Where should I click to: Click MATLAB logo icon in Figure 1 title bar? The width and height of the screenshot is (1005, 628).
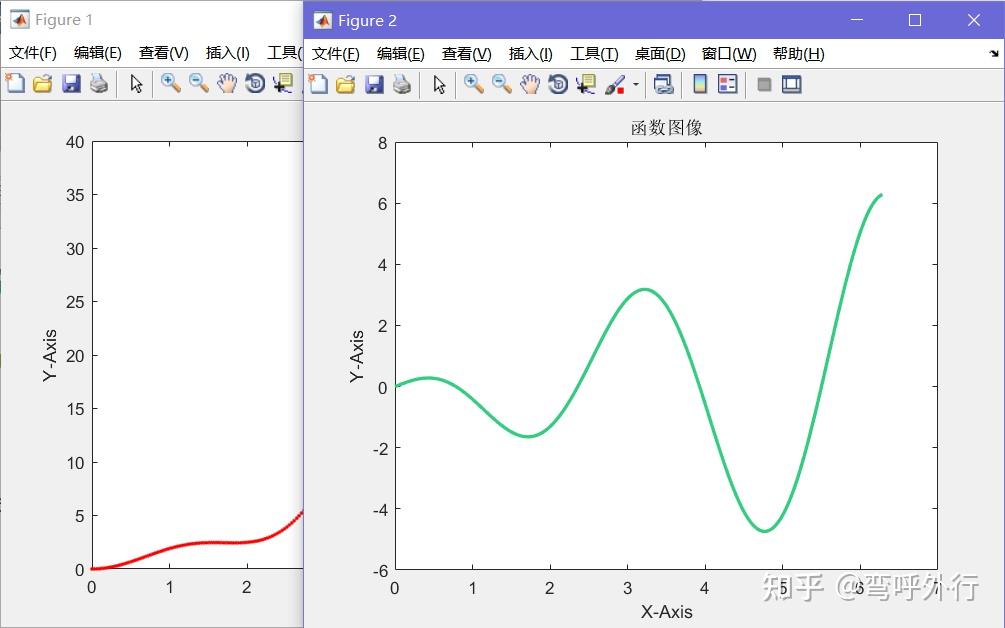(20, 20)
